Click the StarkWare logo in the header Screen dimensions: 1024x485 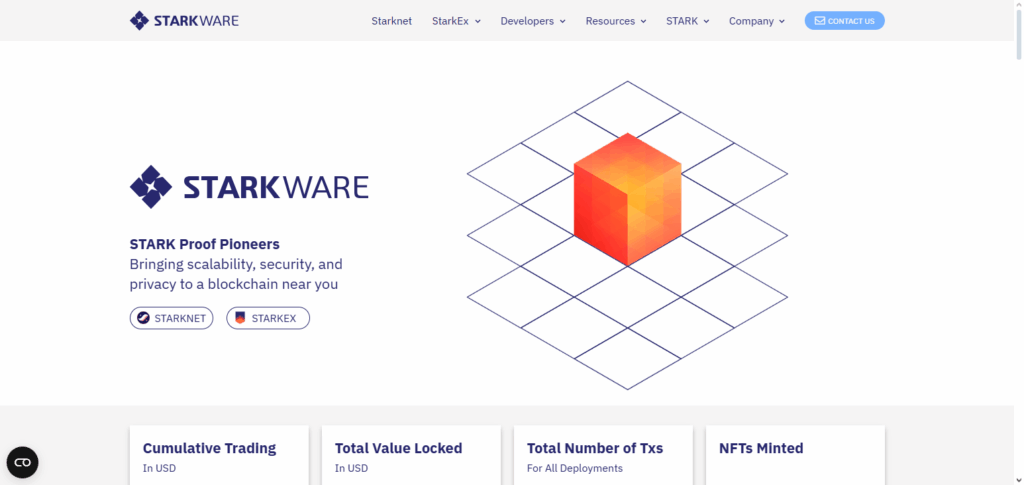point(184,20)
